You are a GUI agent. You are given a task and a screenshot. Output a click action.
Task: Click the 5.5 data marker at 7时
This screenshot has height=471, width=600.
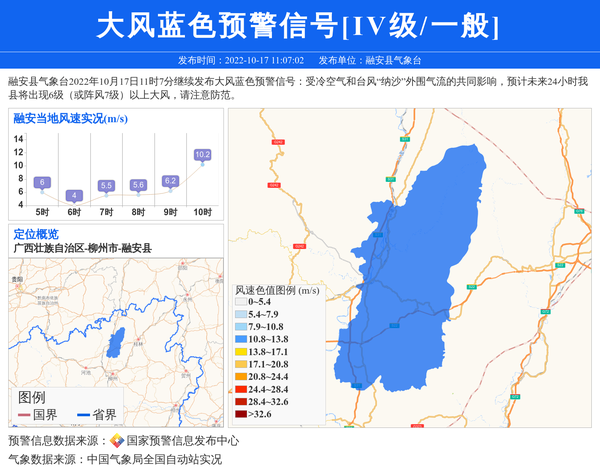[x=106, y=185]
